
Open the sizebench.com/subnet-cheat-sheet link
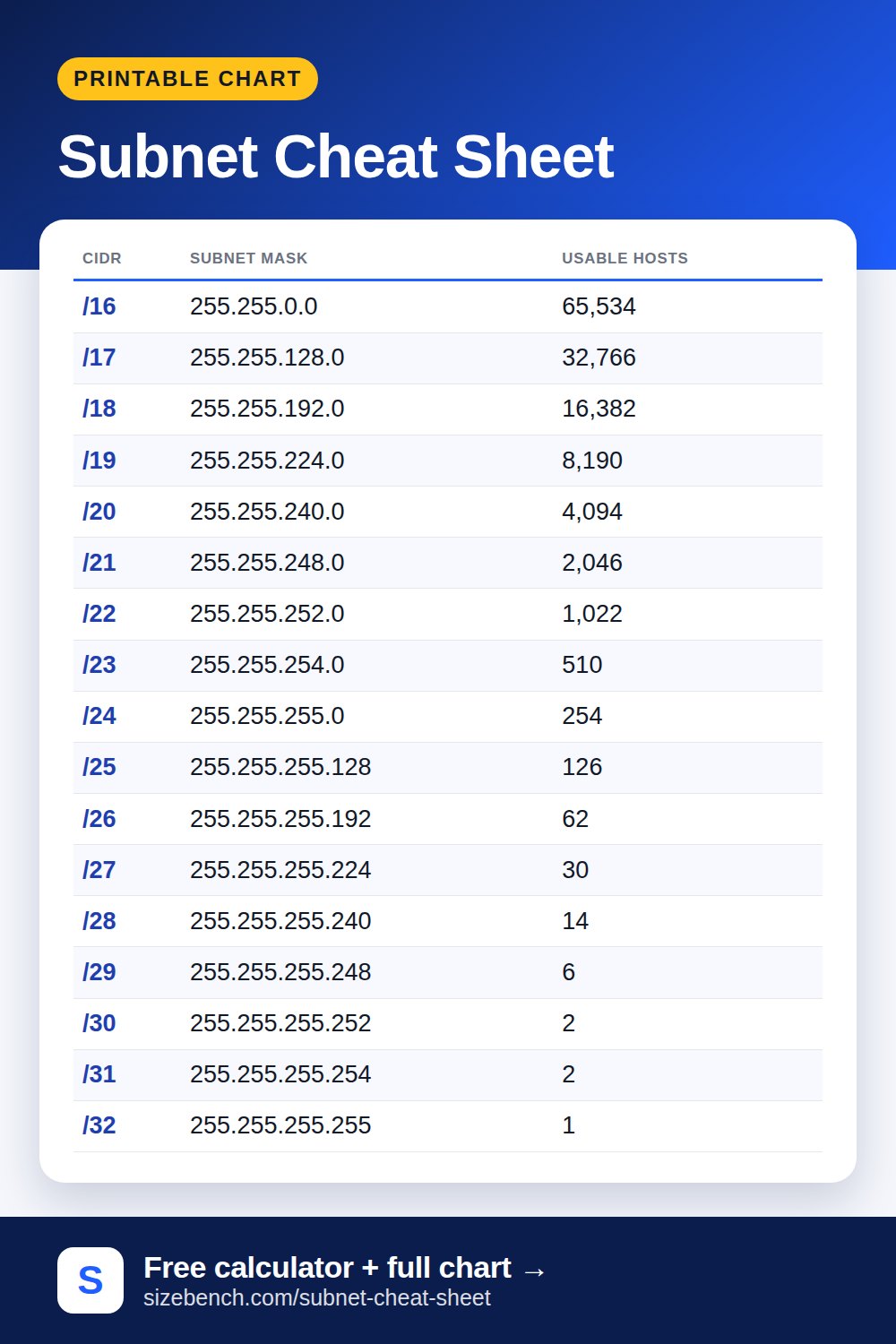(x=317, y=1298)
